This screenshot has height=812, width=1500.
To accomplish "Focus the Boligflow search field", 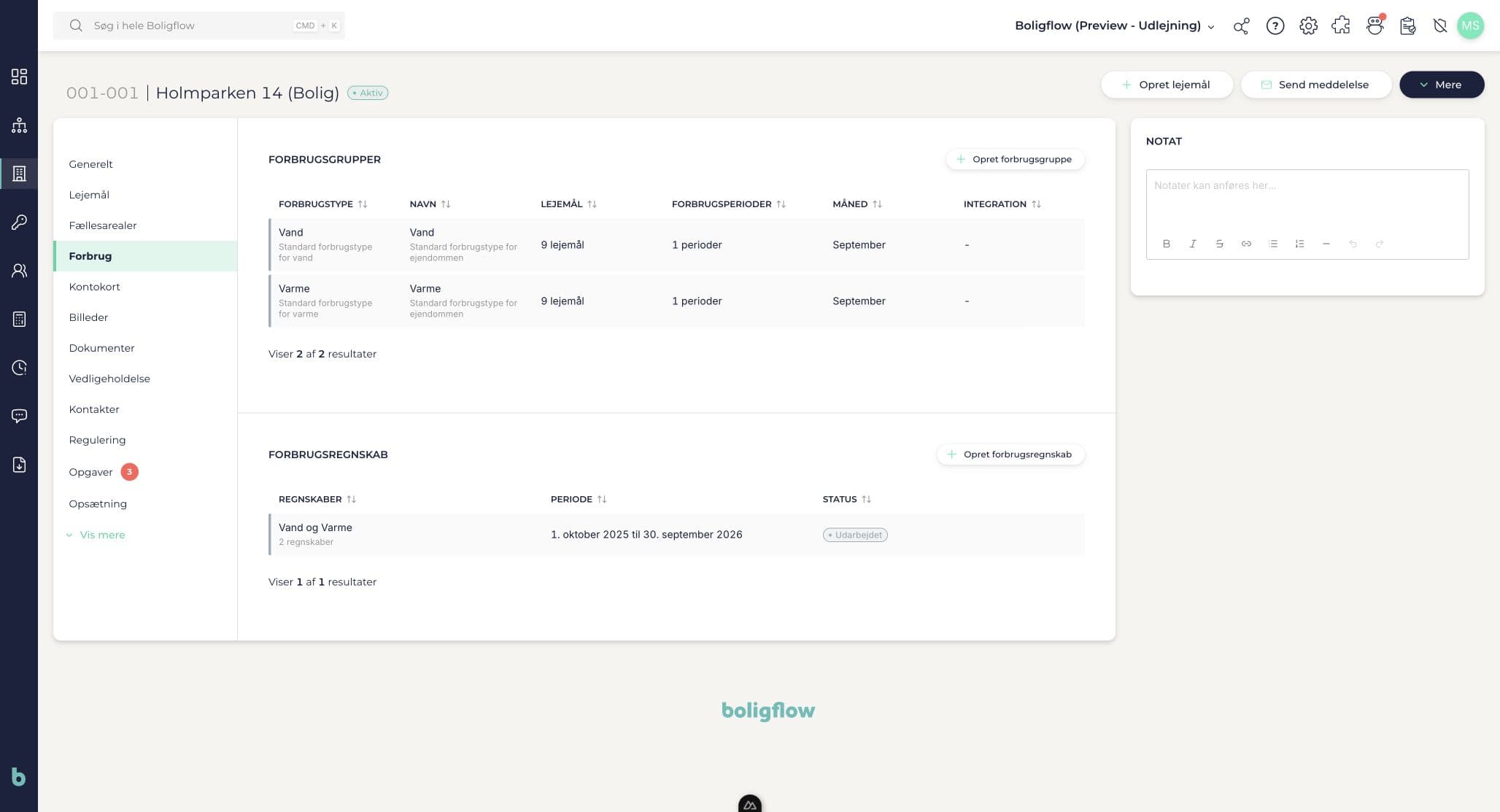I will (x=198, y=26).
